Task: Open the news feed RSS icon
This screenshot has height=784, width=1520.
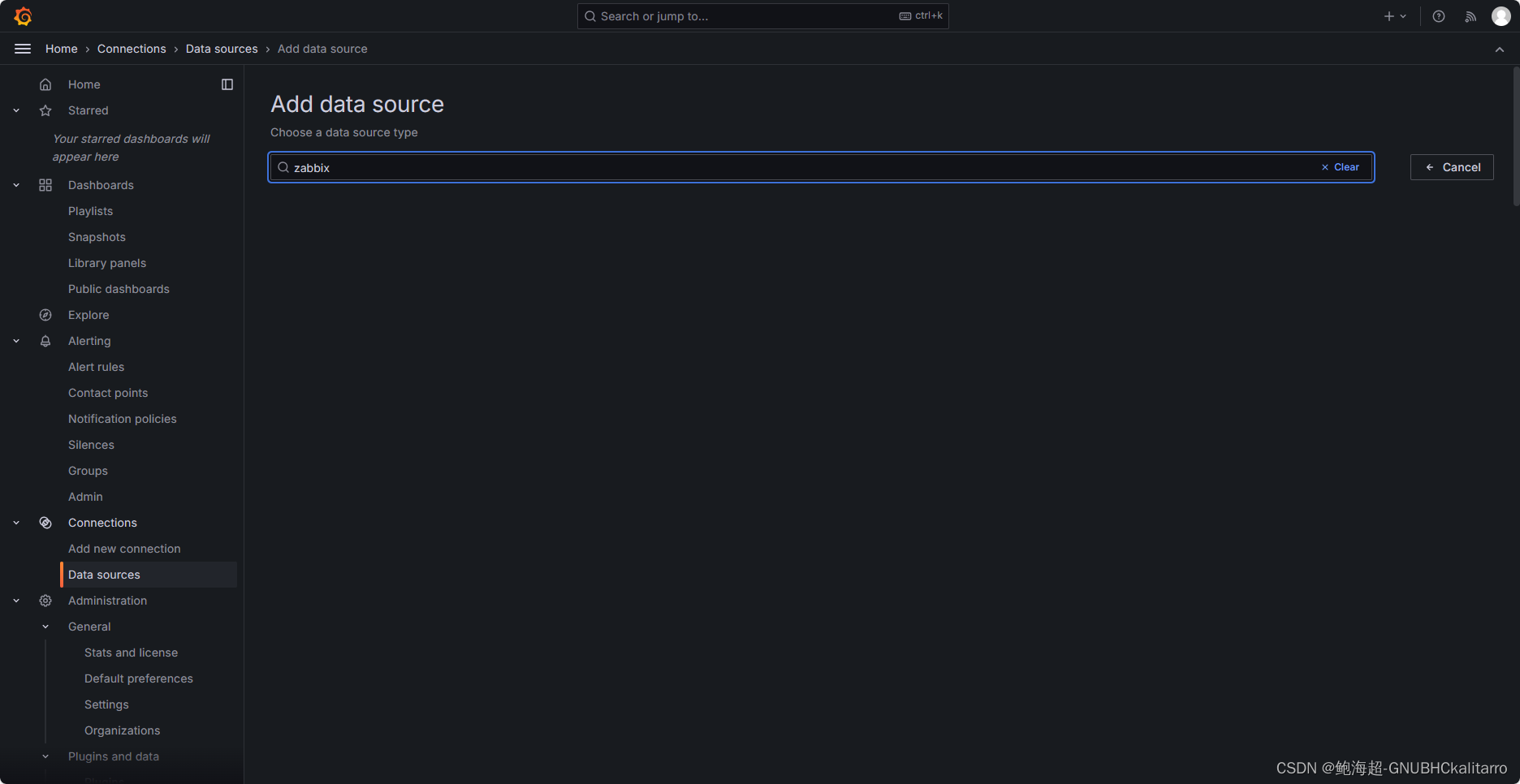Action: [1470, 16]
